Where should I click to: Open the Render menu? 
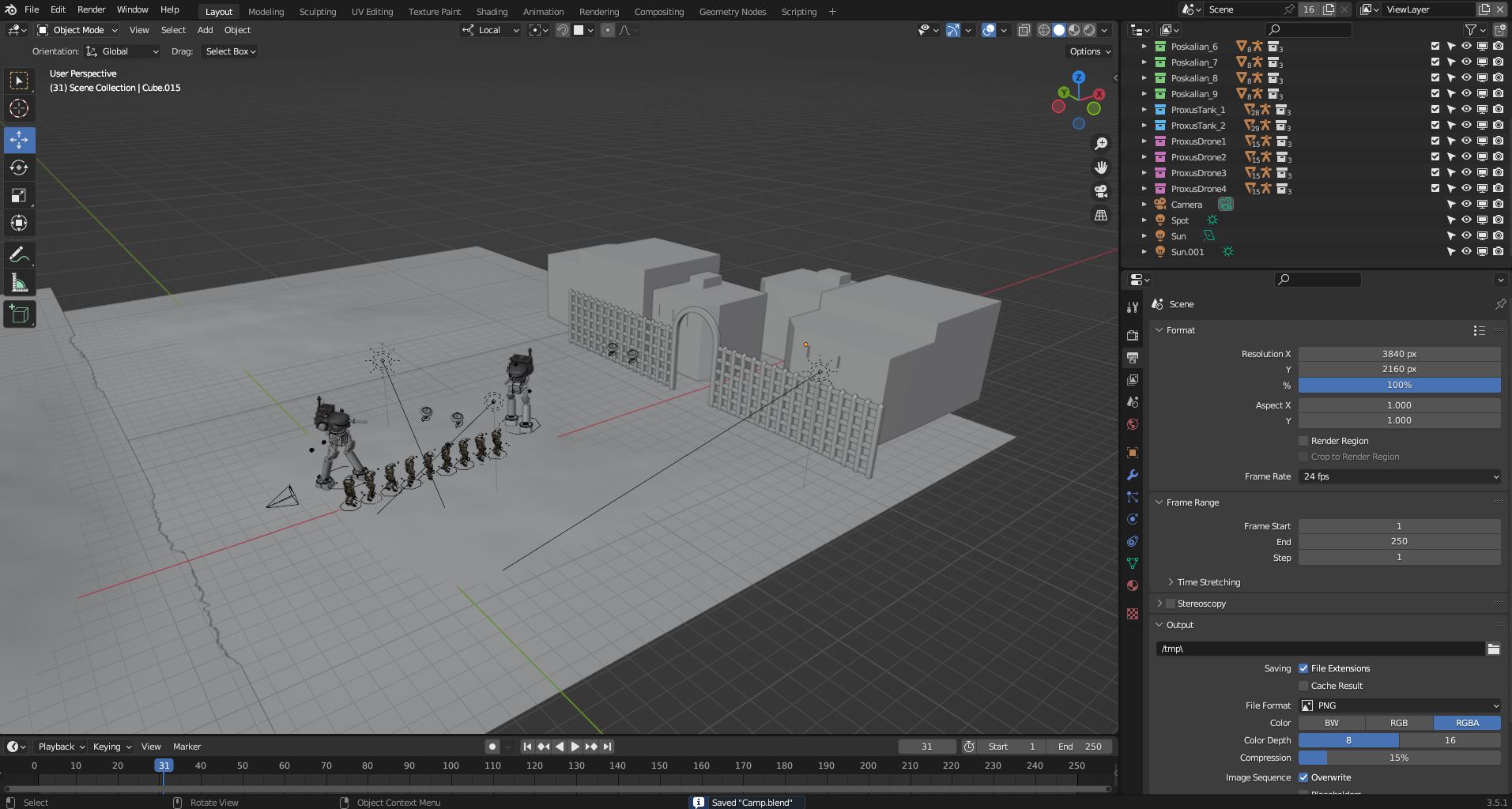coord(91,9)
